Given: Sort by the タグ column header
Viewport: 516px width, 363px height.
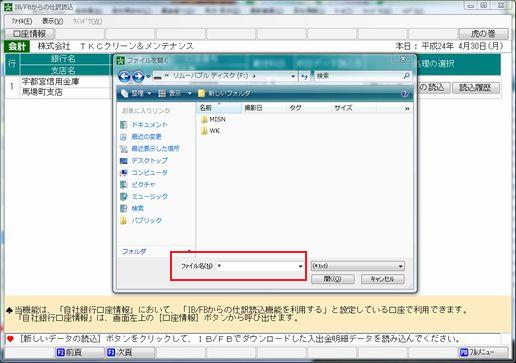Looking at the screenshot, I should click(308, 108).
